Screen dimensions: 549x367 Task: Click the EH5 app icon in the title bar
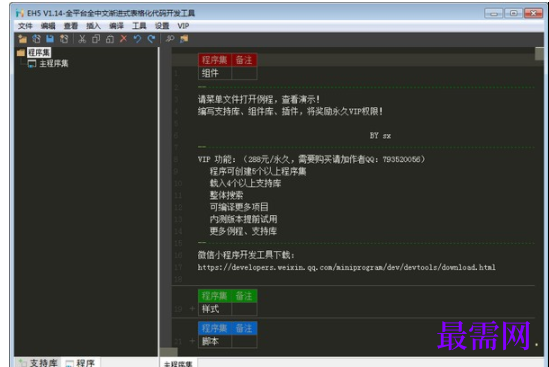click(20, 13)
